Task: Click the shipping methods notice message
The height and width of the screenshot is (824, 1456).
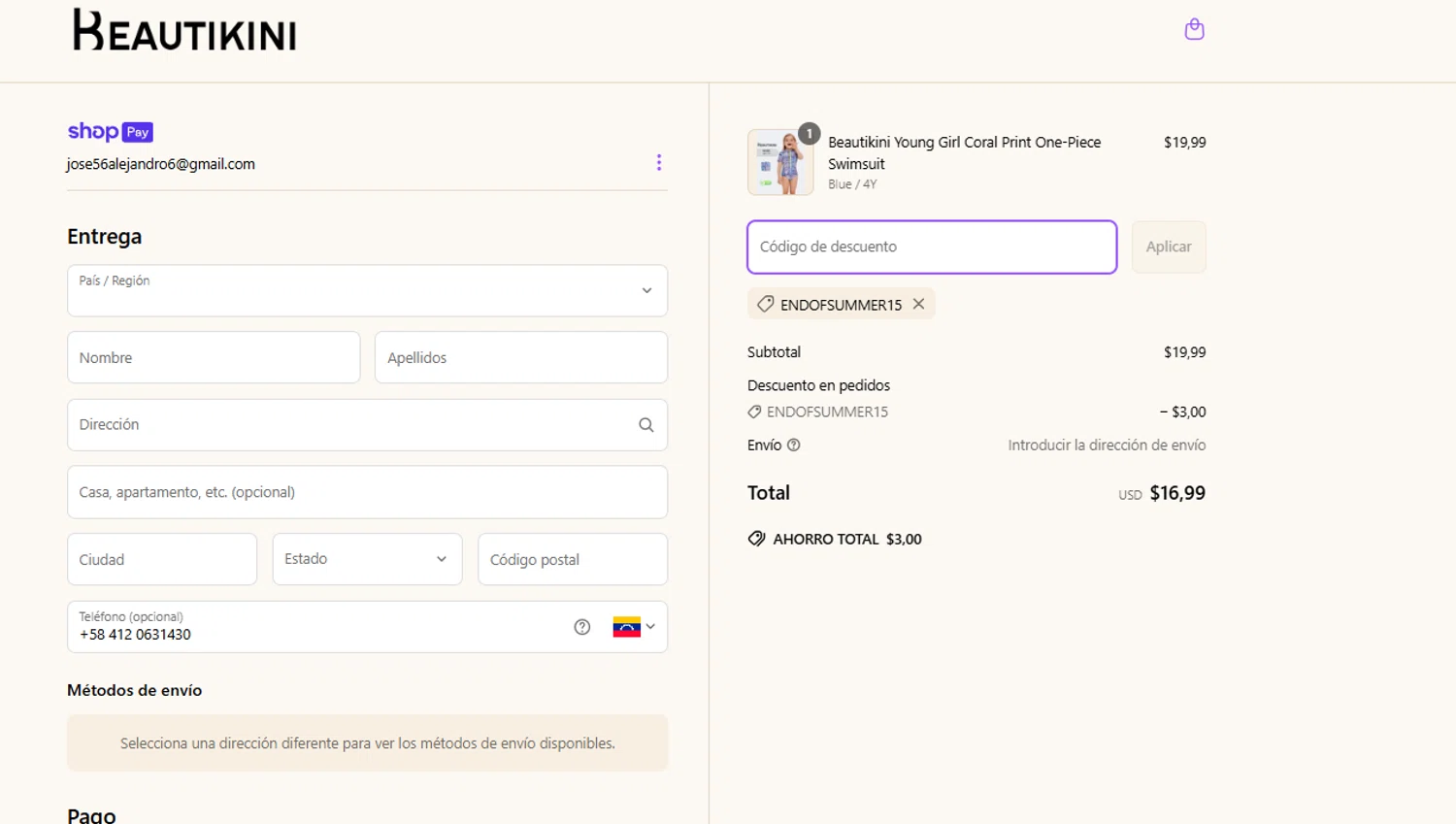Action: point(367,743)
